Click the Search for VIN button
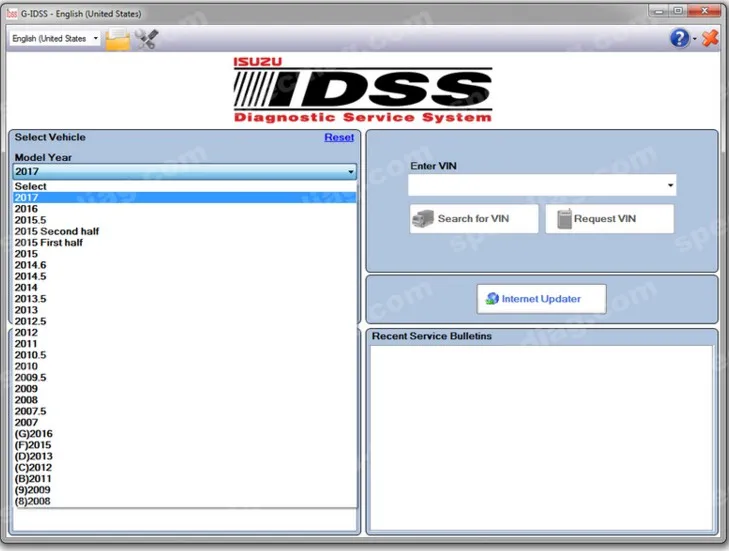The image size is (729, 551). pos(474,219)
